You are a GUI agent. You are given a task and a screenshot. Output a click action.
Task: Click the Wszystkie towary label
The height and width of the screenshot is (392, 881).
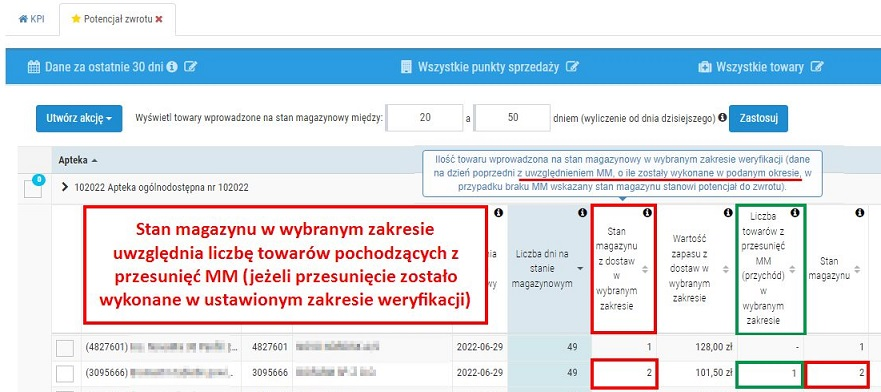tap(760, 67)
